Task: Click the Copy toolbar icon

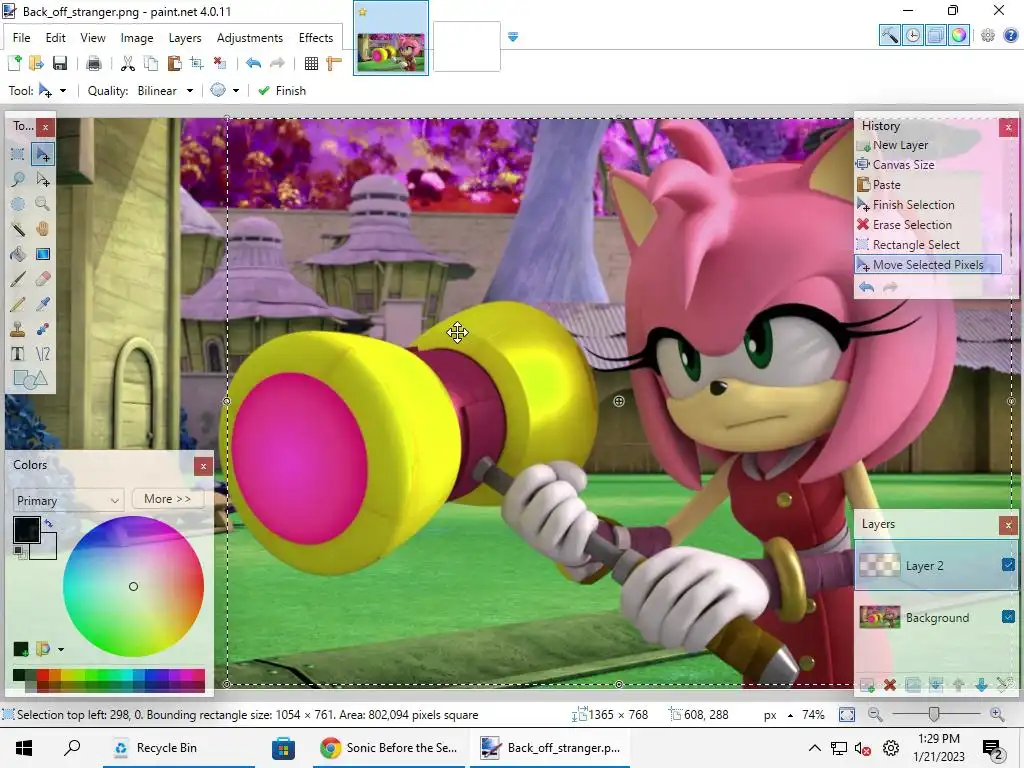Action: [151, 63]
